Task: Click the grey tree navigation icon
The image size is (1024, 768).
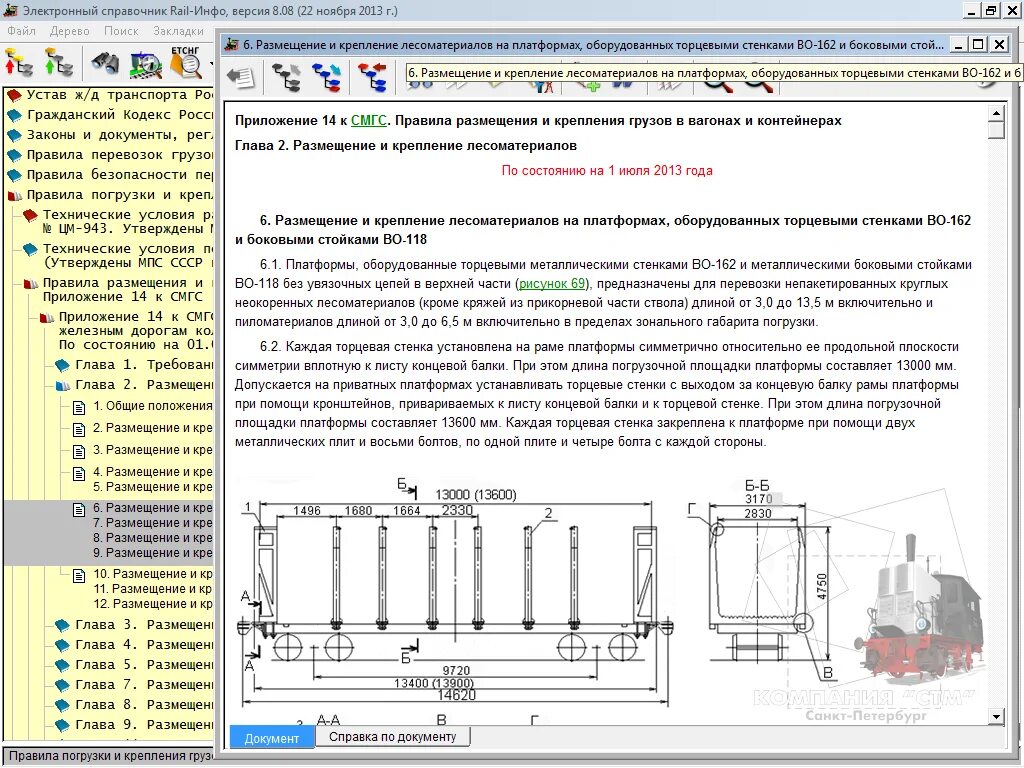Action: point(286,77)
